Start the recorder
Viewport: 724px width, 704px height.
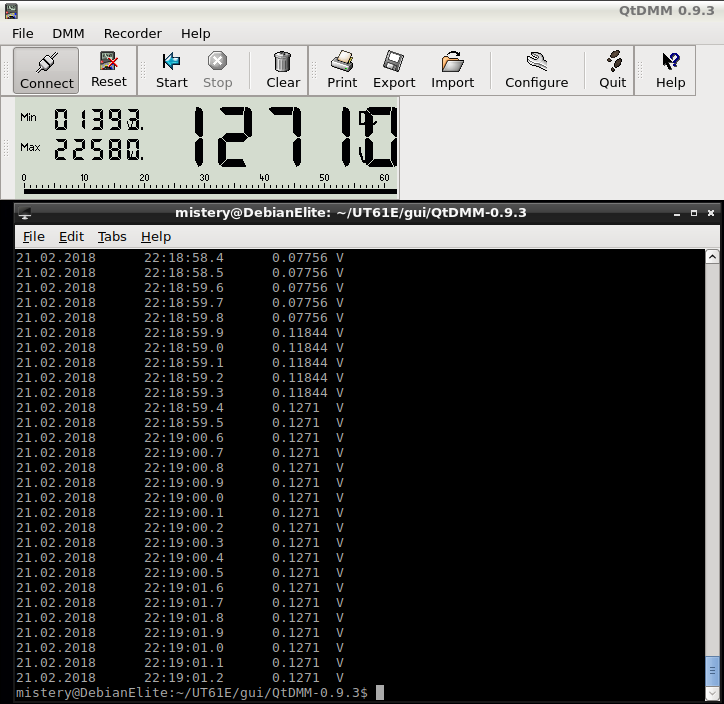(171, 70)
